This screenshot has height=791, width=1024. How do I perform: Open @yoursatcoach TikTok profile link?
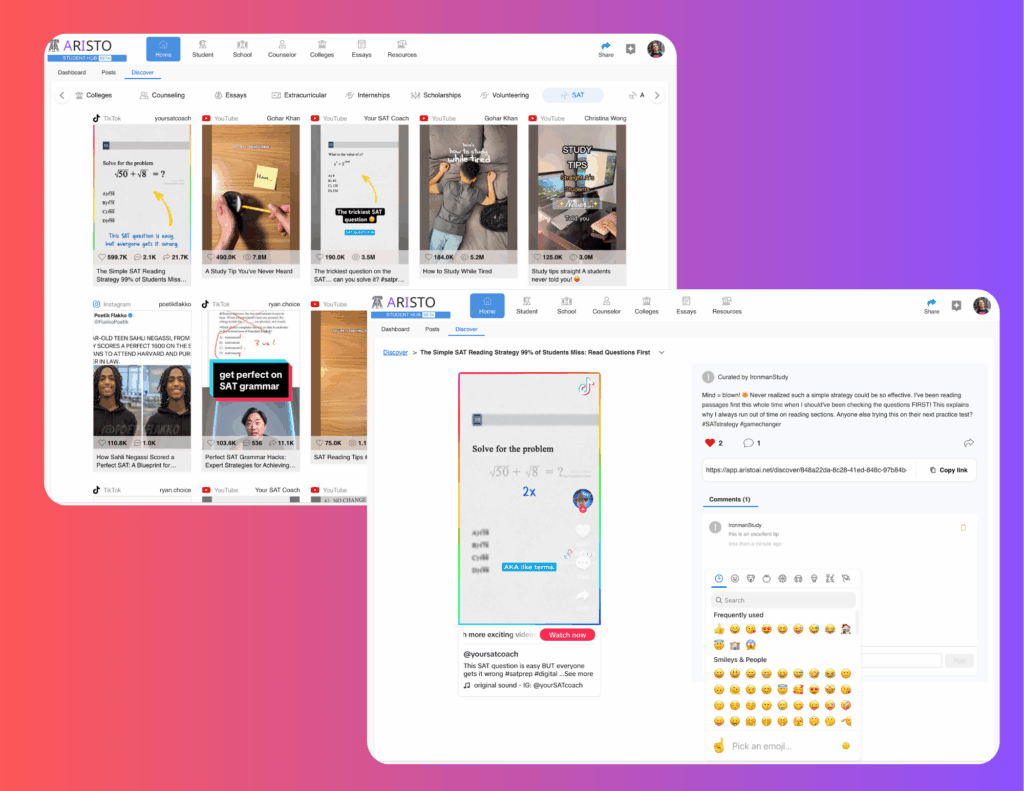click(490, 654)
